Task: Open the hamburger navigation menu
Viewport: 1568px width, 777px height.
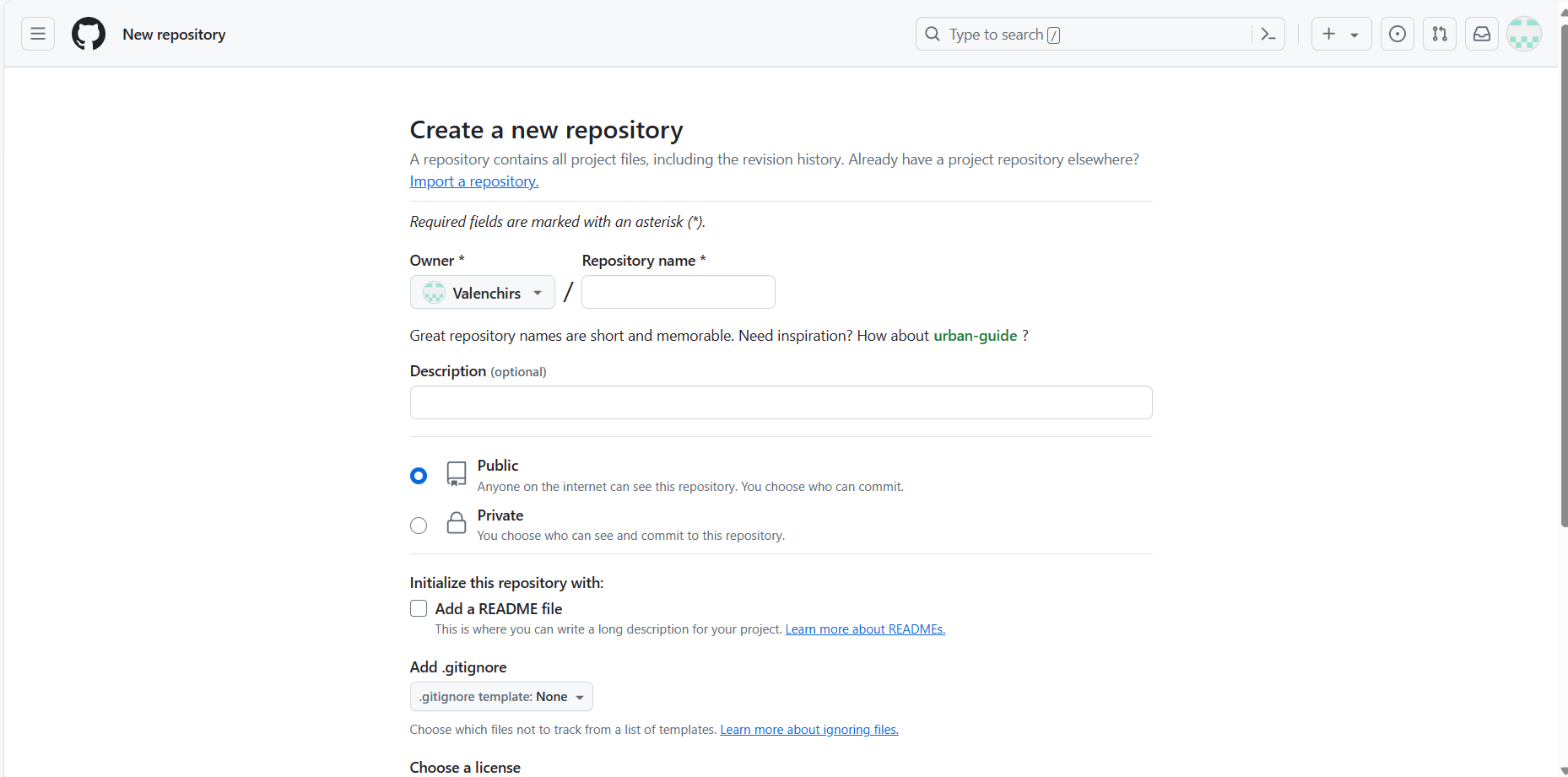Action: [x=38, y=34]
